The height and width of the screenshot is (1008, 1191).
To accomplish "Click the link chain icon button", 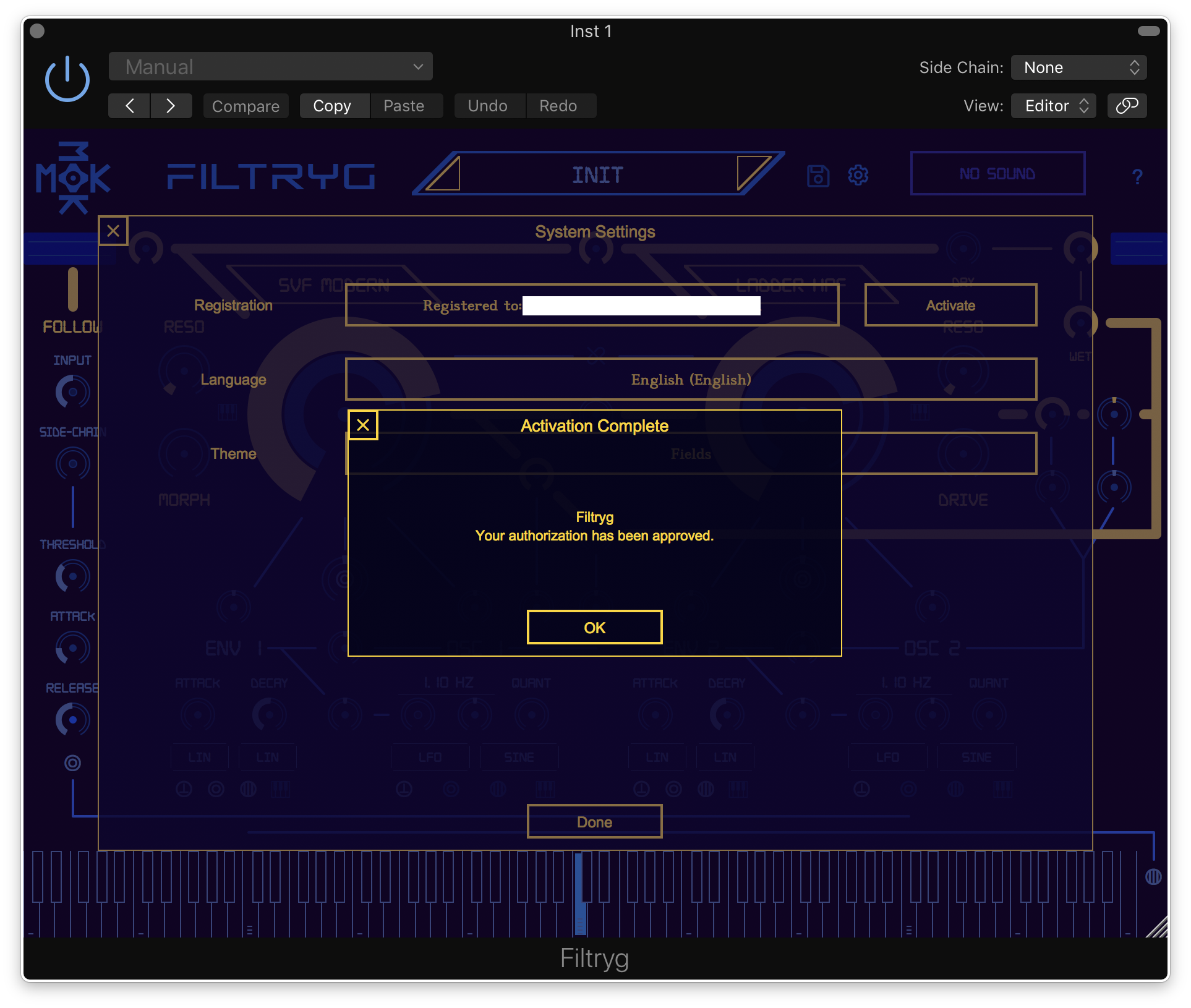I will tap(1127, 106).
